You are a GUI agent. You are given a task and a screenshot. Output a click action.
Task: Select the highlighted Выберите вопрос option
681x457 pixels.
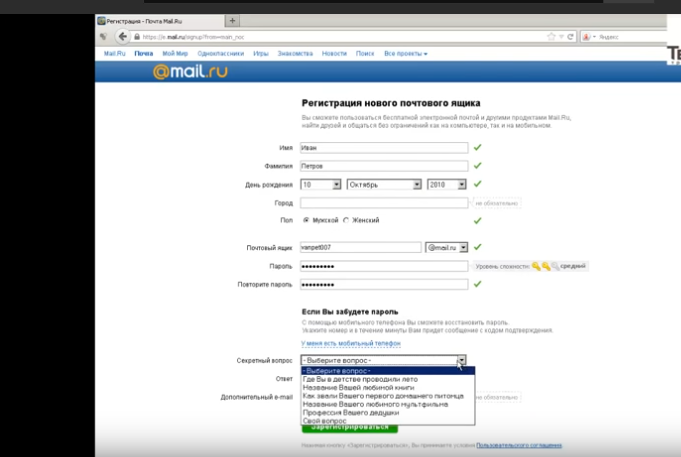[x=388, y=371]
